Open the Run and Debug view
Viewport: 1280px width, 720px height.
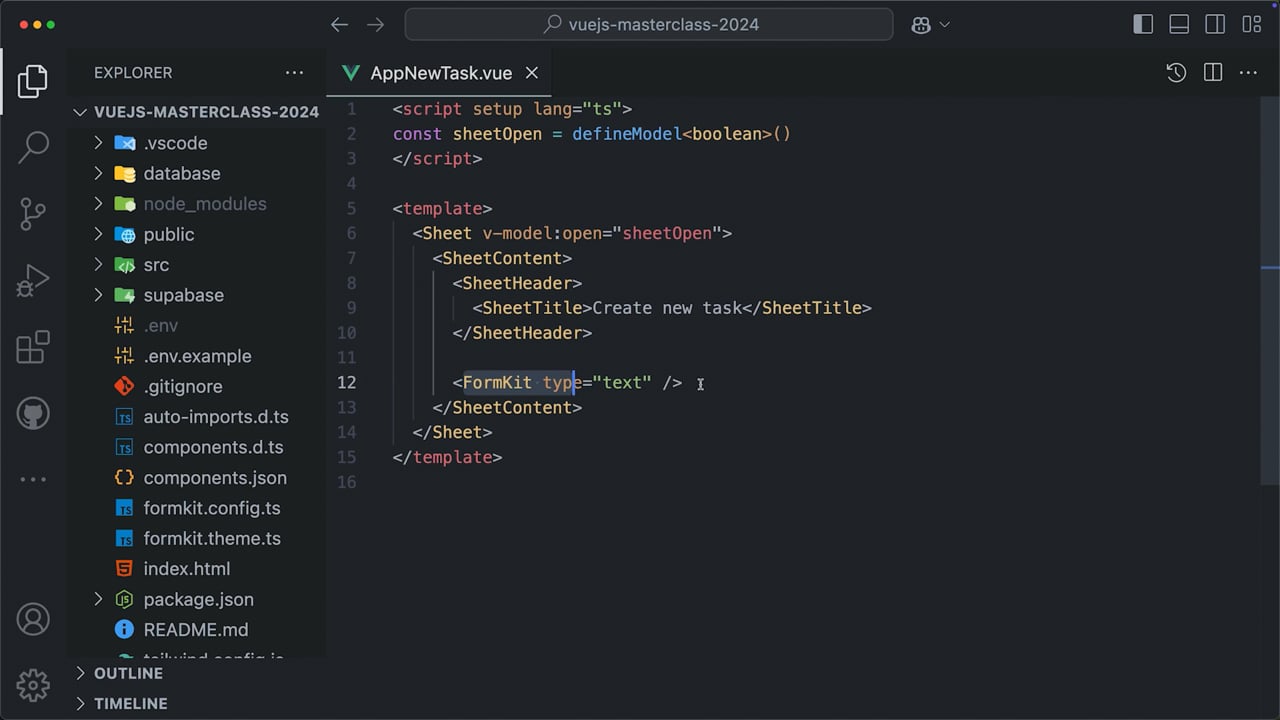click(x=33, y=281)
